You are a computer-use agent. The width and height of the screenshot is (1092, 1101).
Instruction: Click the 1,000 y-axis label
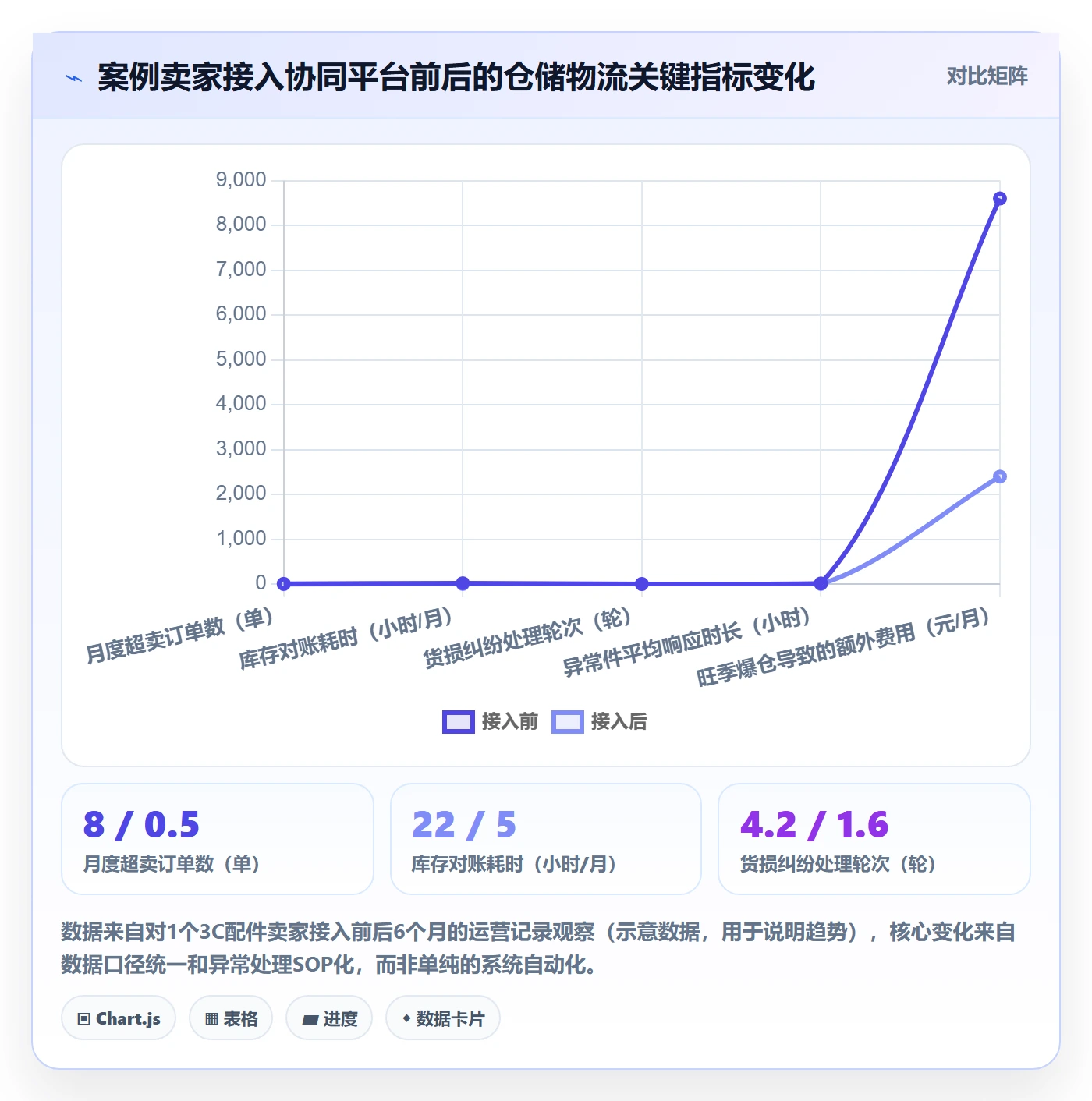[241, 539]
